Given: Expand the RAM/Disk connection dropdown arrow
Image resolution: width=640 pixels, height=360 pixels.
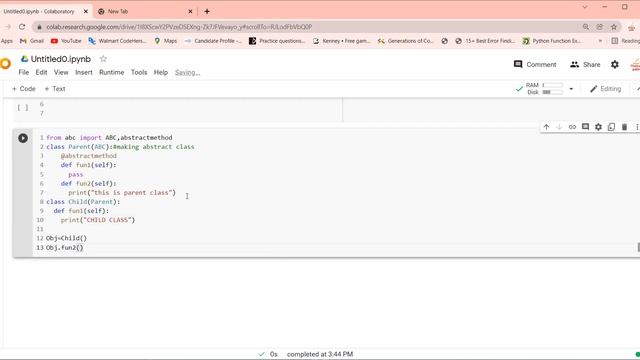Looking at the screenshot, I should (x=571, y=89).
